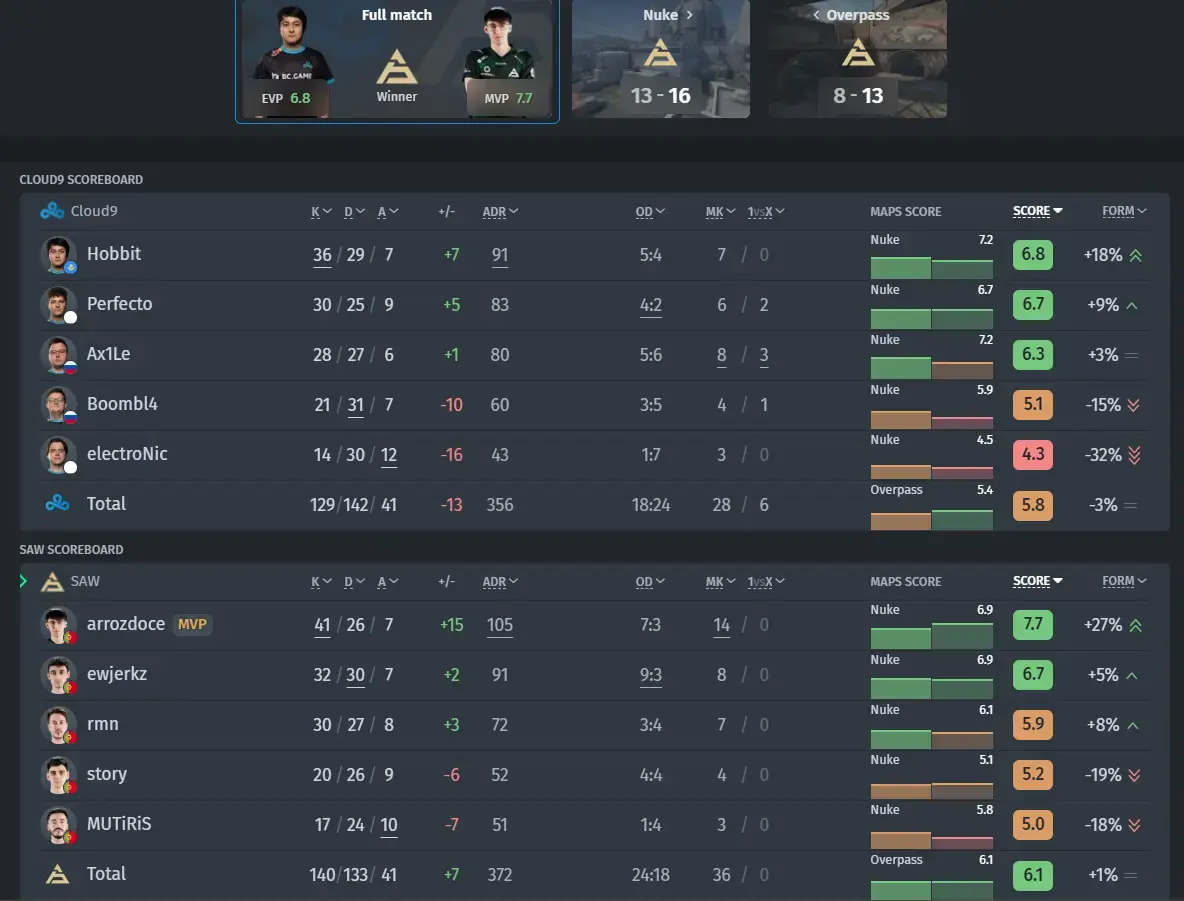Sort SAW scoreboard by FORM
The height and width of the screenshot is (901, 1184).
pyautogui.click(x=1124, y=581)
